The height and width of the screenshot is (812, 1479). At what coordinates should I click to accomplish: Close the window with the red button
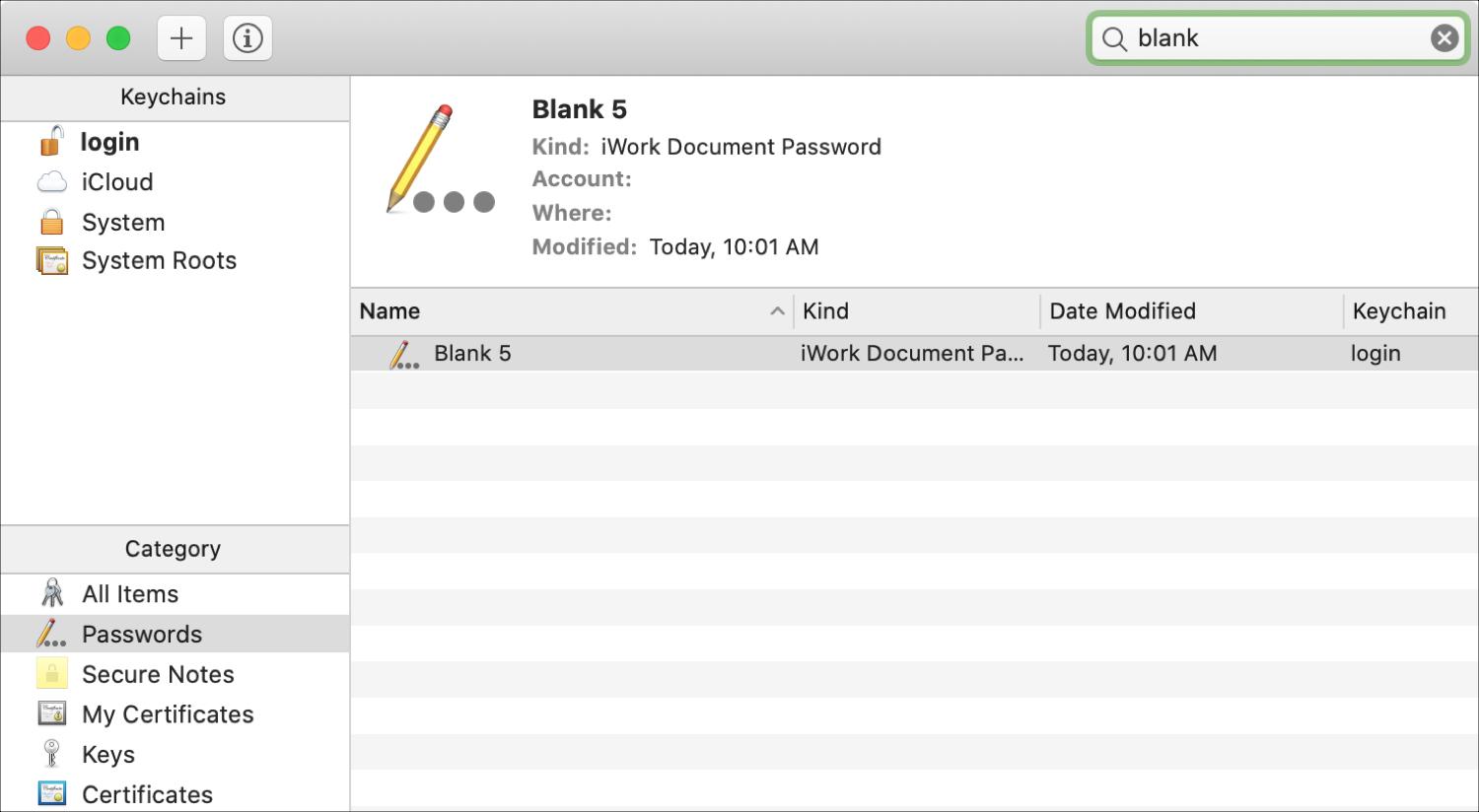(x=38, y=38)
